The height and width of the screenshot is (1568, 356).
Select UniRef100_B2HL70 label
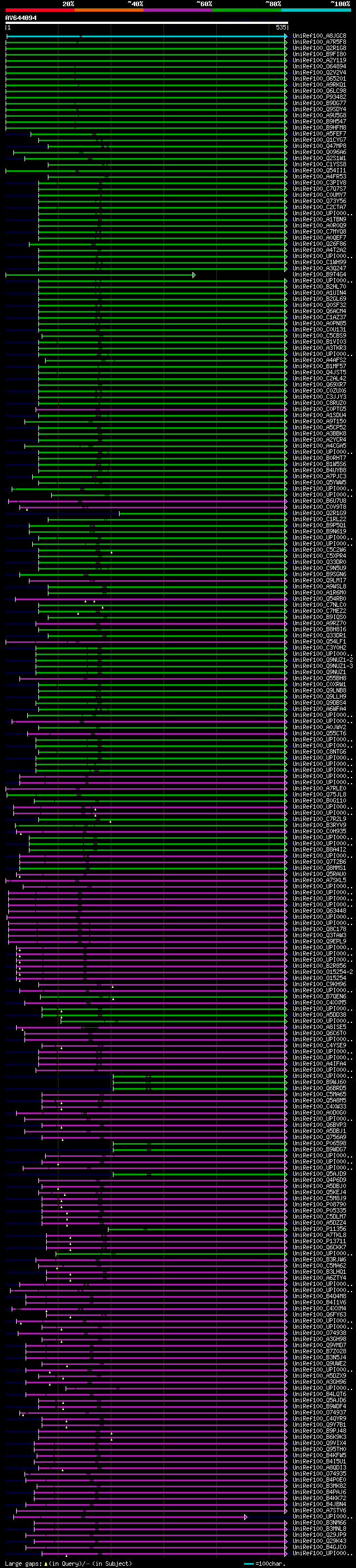click(319, 286)
